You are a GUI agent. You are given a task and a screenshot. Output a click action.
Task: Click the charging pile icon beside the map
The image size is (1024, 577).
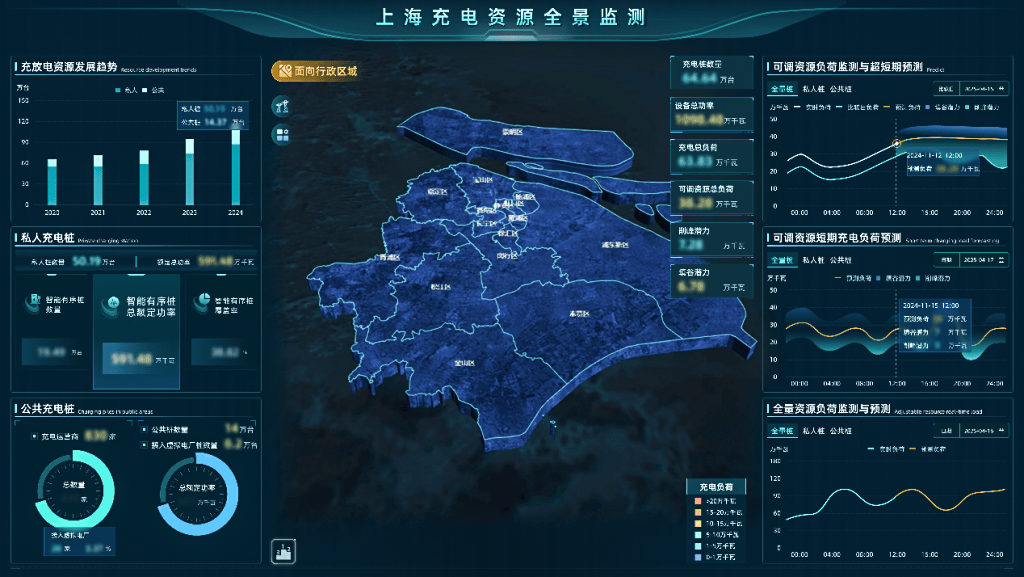pos(281,106)
